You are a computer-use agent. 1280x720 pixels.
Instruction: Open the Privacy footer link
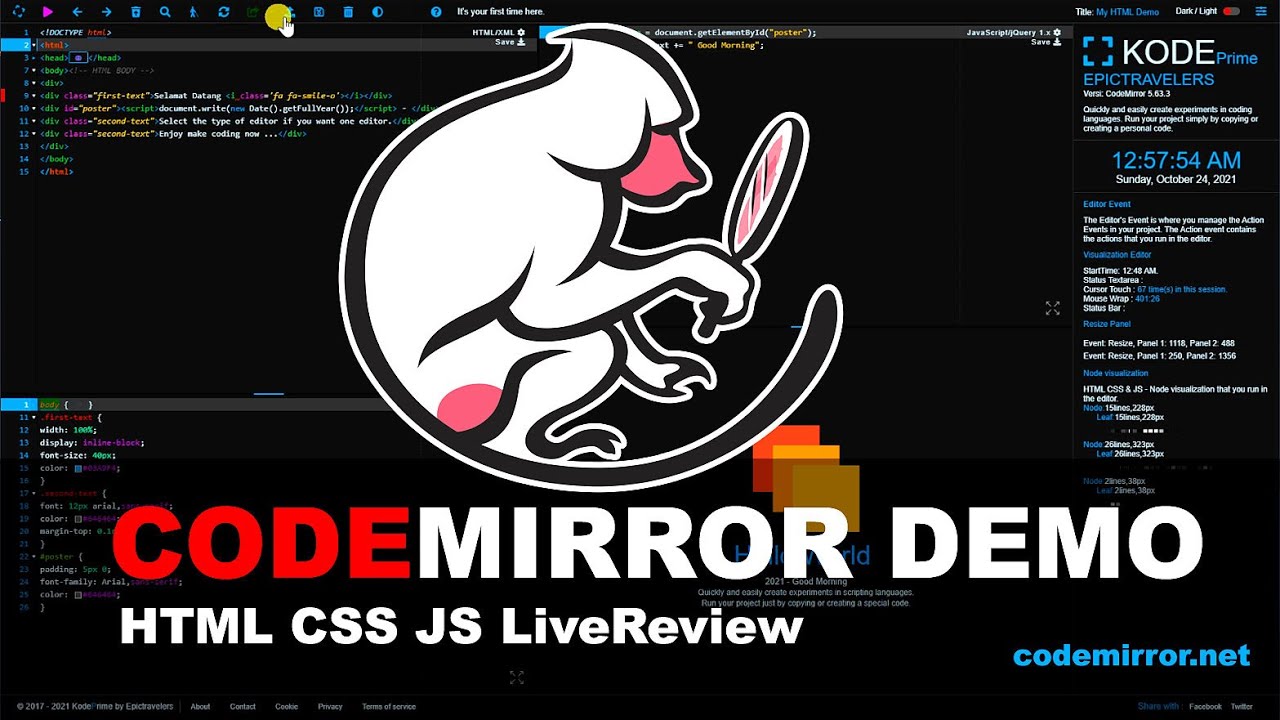click(330, 706)
